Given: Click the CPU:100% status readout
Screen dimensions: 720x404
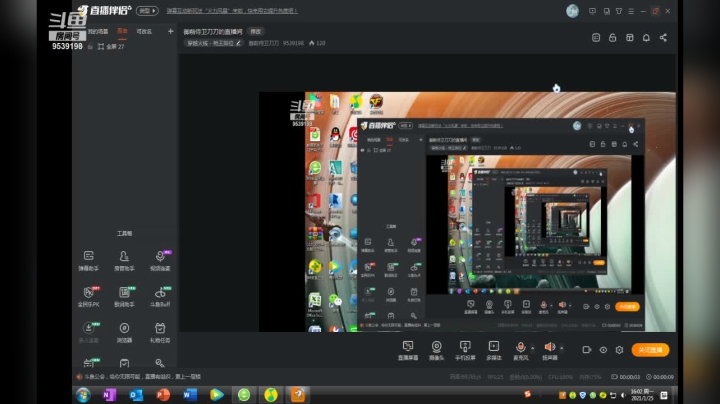Looking at the screenshot, I should click(561, 377).
